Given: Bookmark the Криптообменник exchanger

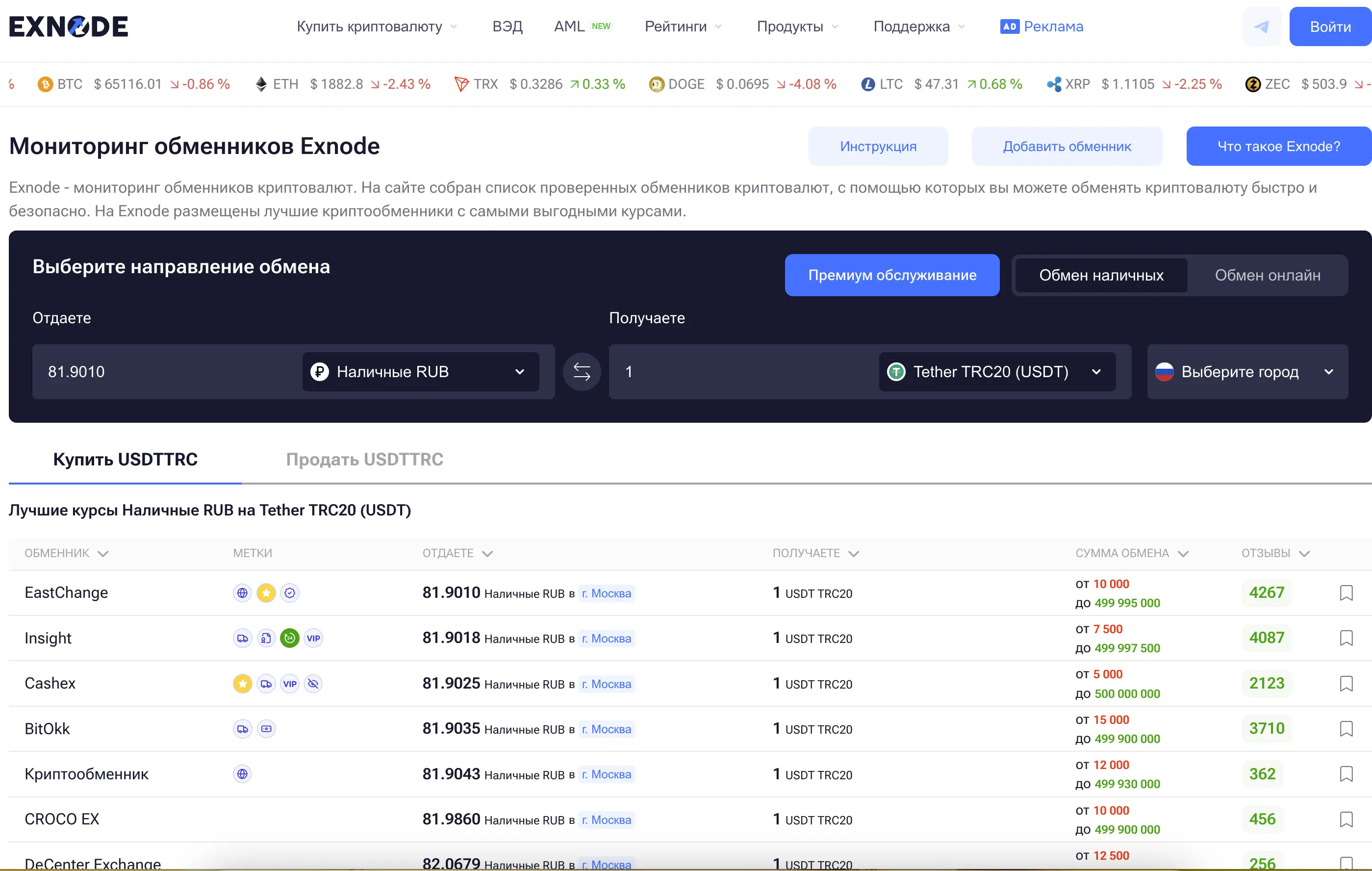Looking at the screenshot, I should [x=1346, y=774].
